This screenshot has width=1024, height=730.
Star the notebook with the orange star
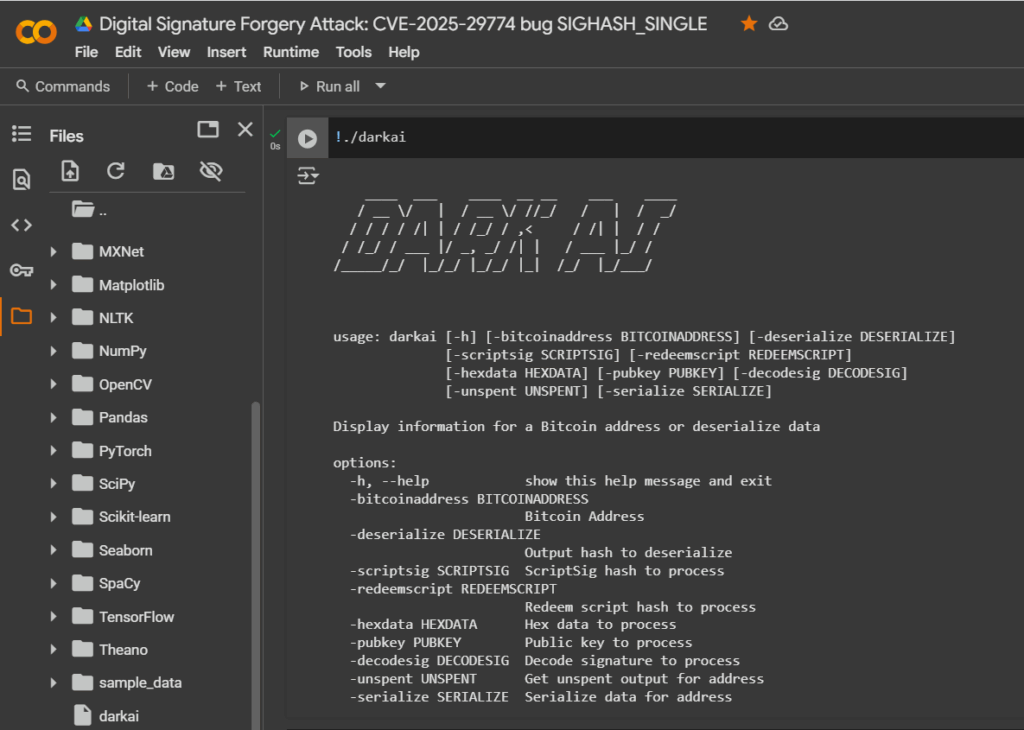[749, 24]
